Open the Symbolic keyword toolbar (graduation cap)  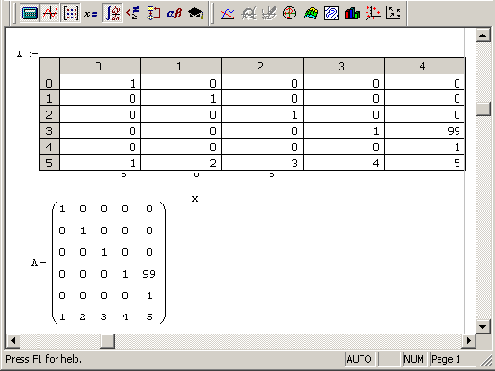195,13
